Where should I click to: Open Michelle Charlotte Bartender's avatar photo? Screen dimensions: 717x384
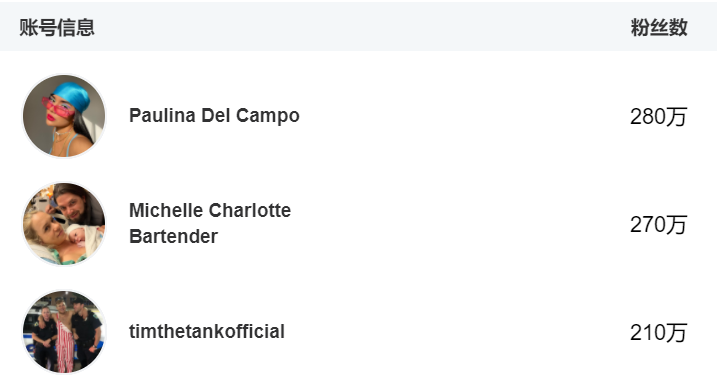[64, 224]
